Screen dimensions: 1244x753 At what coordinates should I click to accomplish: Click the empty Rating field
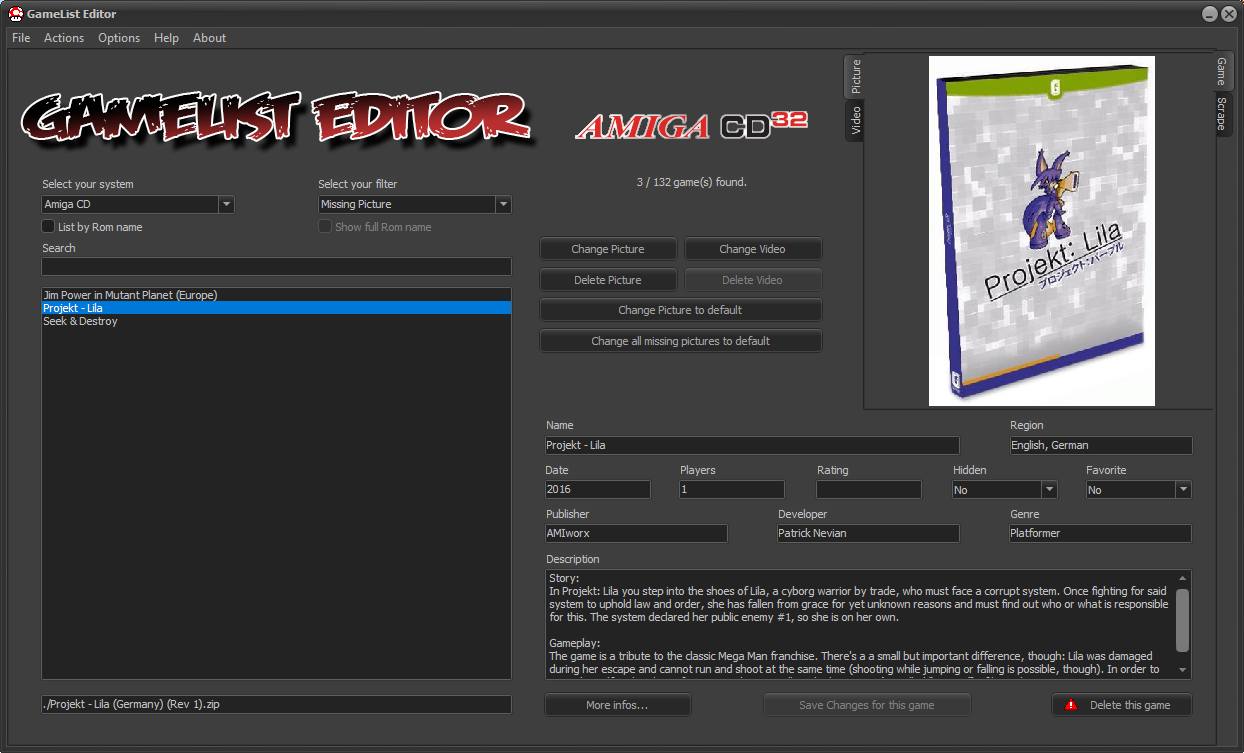pos(868,490)
